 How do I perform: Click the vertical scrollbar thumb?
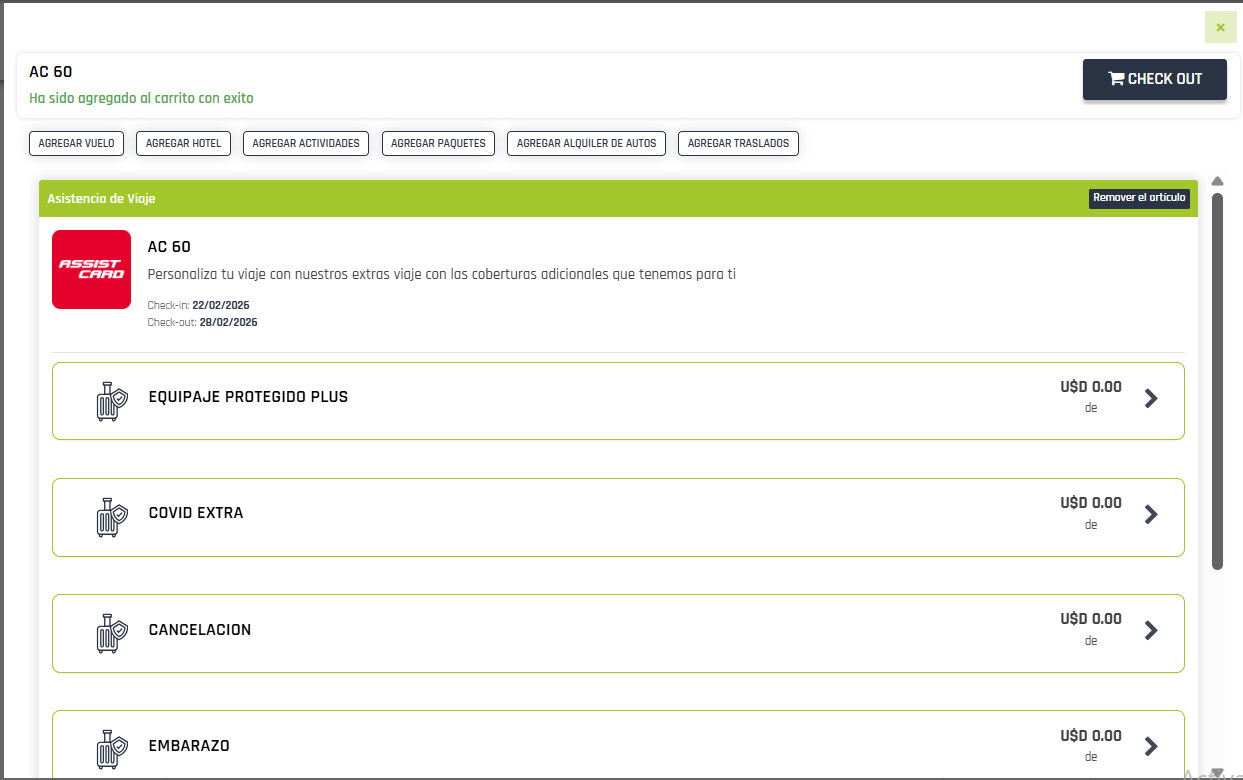pyautogui.click(x=1217, y=381)
